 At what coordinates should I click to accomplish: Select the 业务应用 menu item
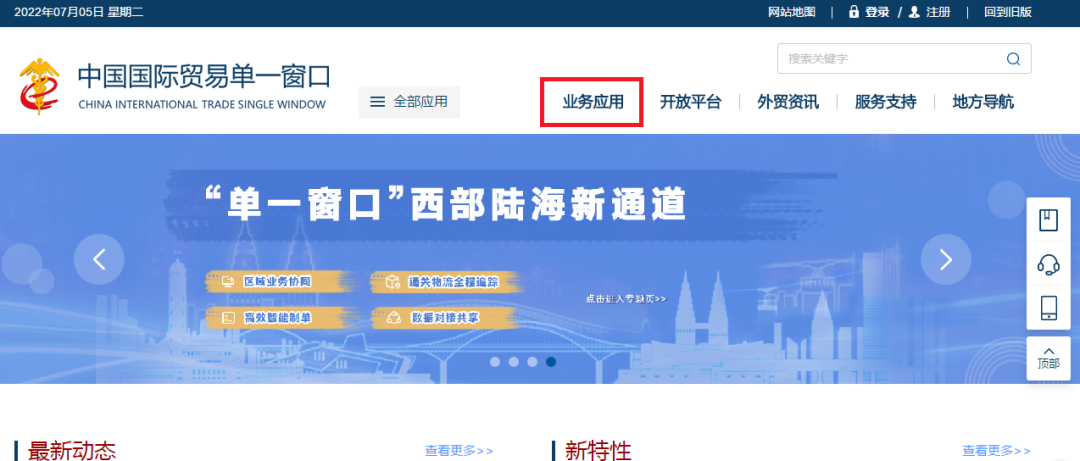[x=592, y=102]
